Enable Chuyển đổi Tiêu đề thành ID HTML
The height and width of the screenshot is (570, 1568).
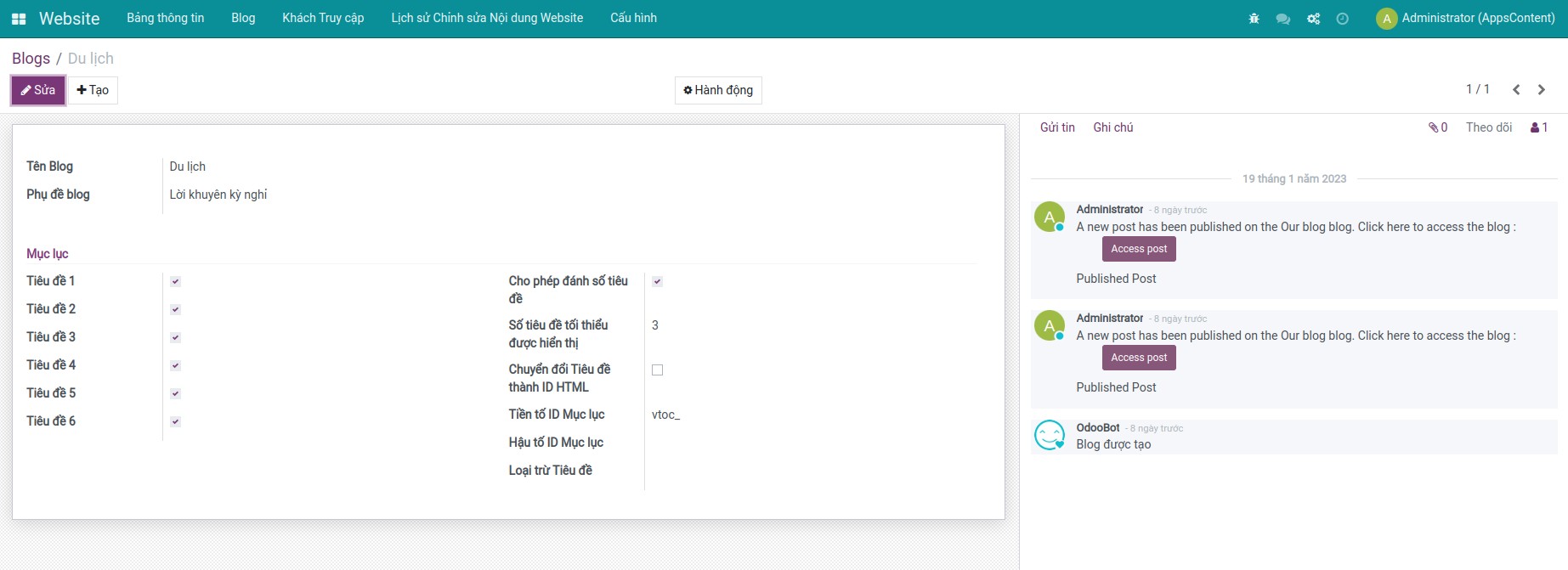tap(657, 370)
